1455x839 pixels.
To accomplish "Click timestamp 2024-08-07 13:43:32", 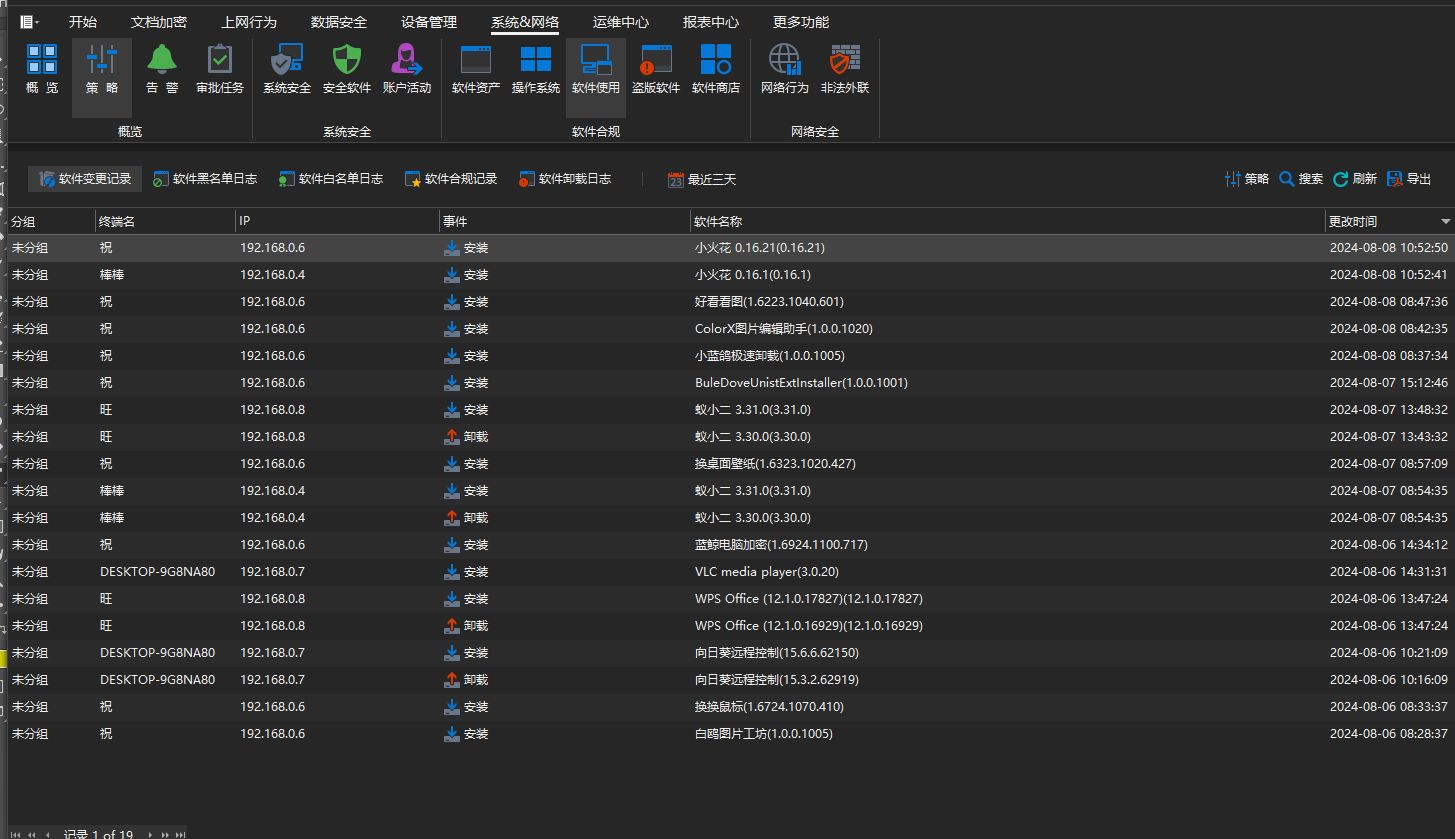I will [1388, 437].
